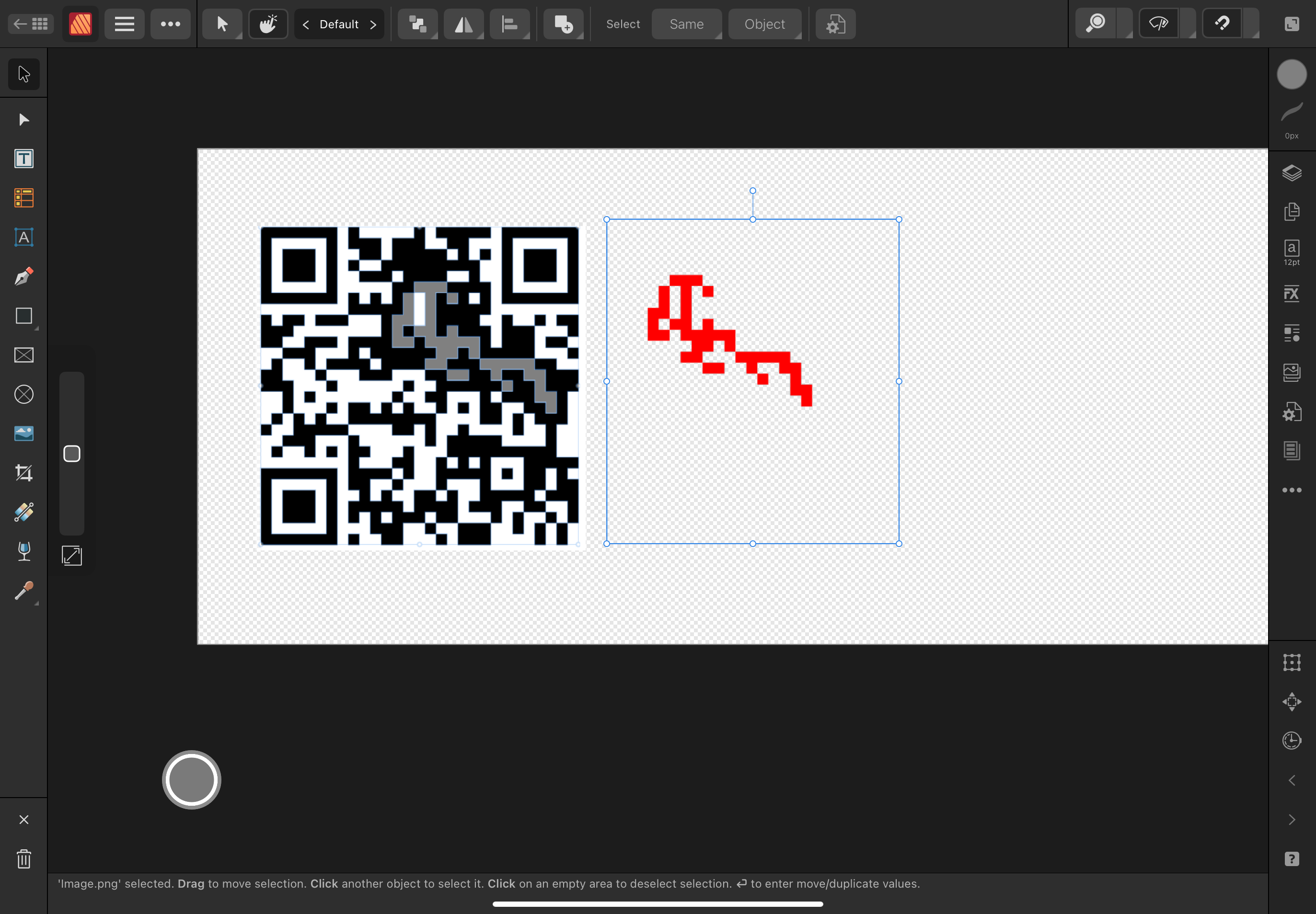Toggle the interface visibility button
Image resolution: width=1316 pixels, height=914 pixels.
(x=1292, y=24)
